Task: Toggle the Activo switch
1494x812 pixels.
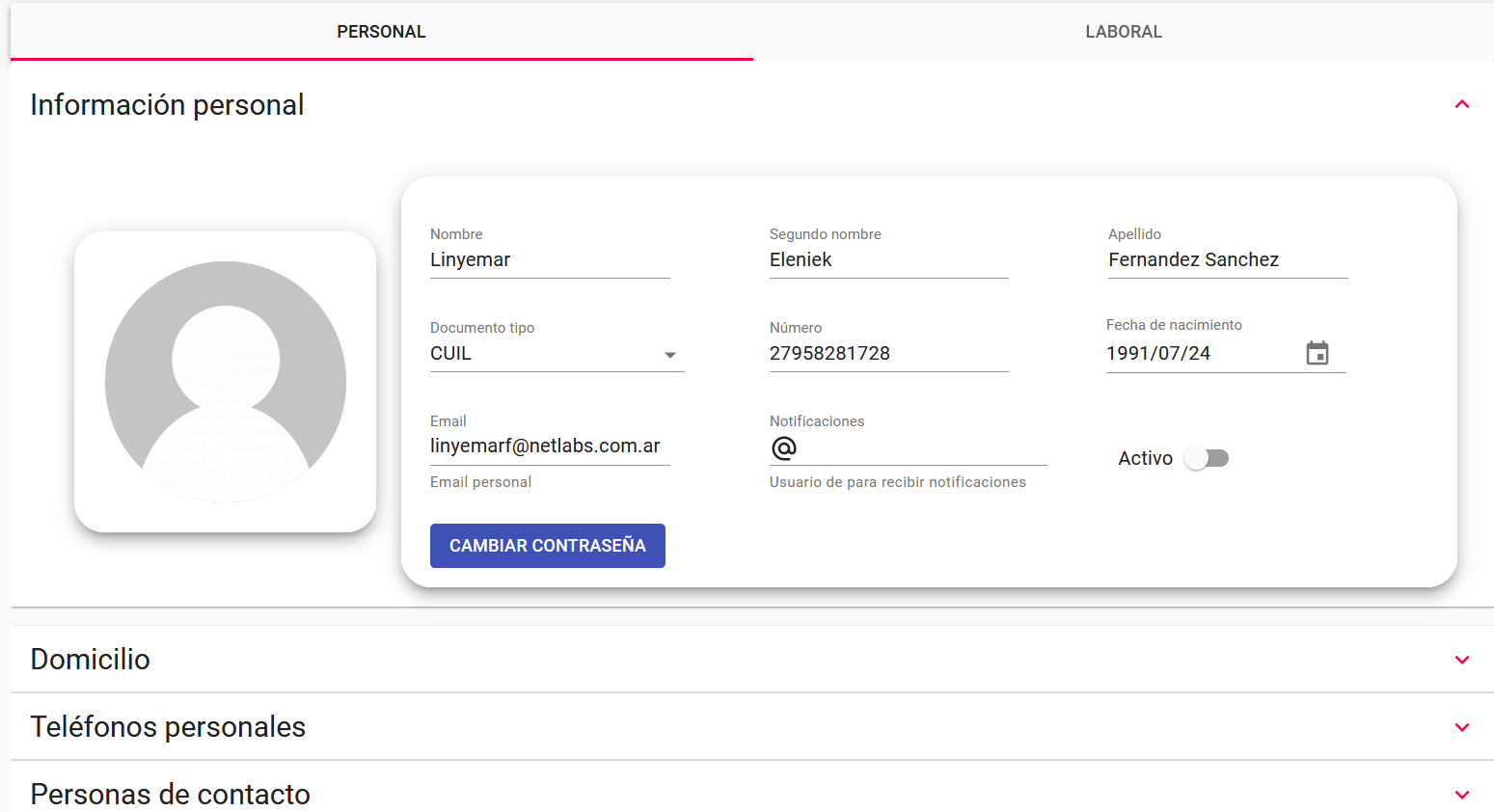Action: click(1207, 458)
